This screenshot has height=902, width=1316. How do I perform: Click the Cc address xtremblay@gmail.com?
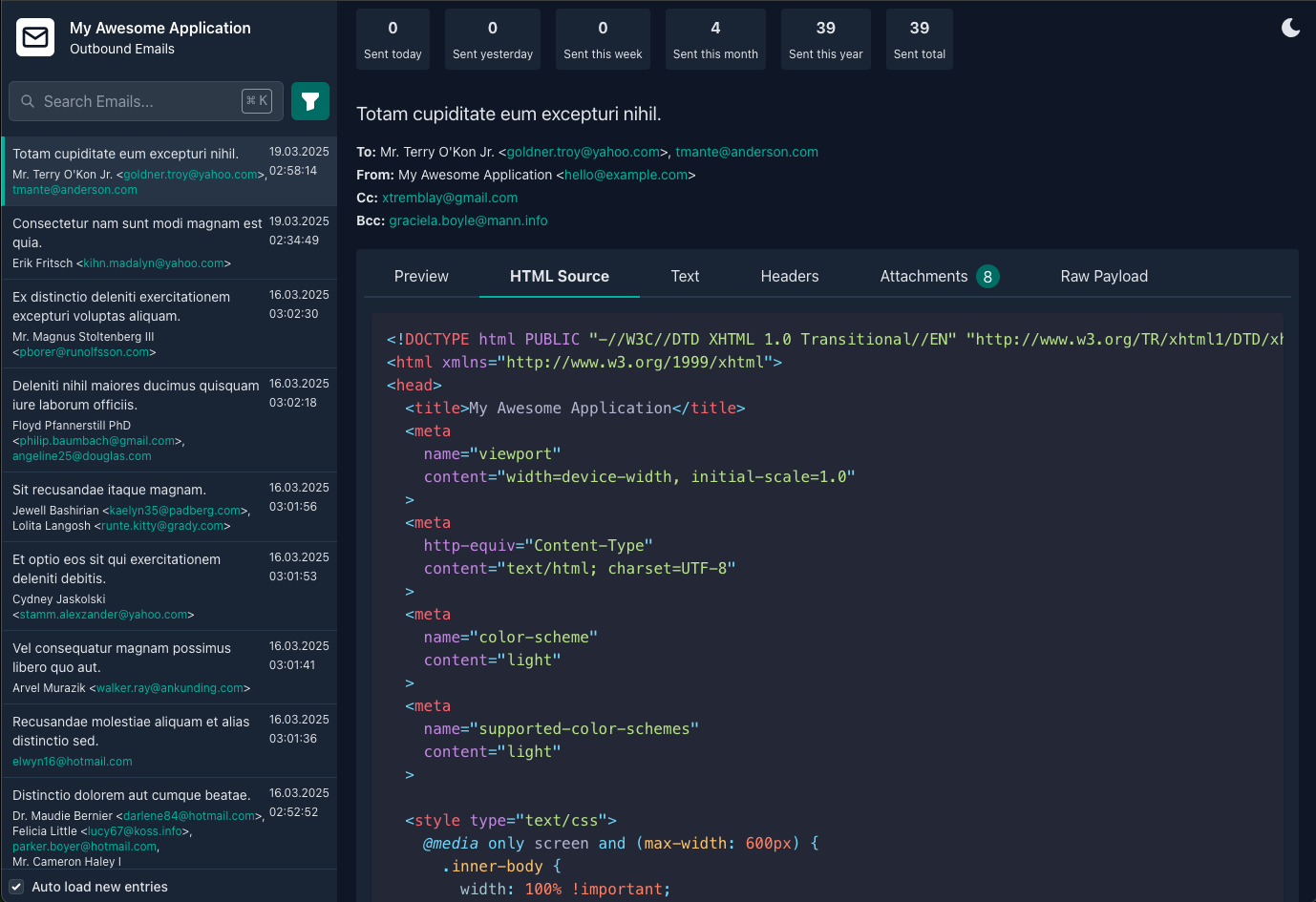(x=449, y=198)
